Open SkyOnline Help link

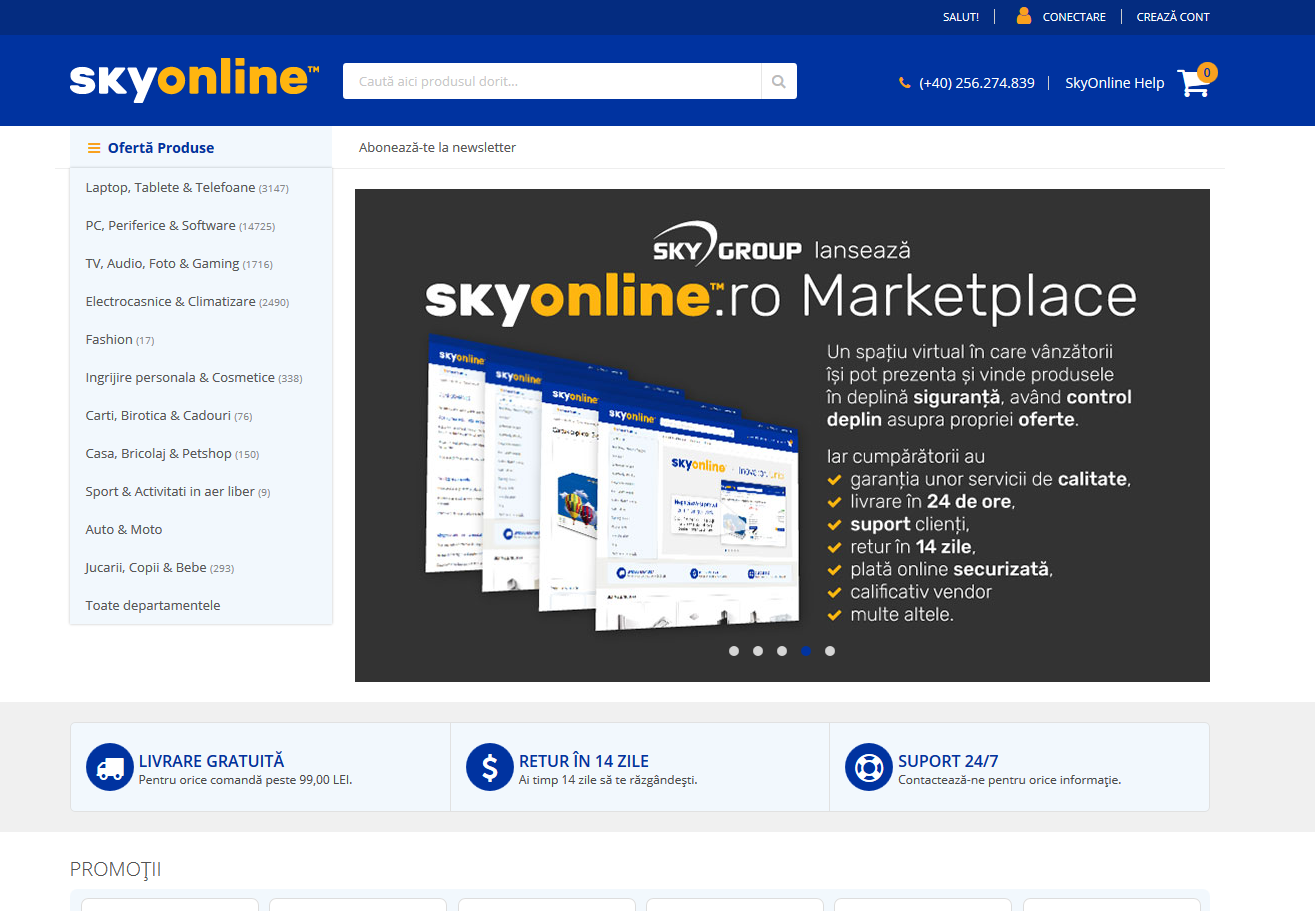(1115, 83)
